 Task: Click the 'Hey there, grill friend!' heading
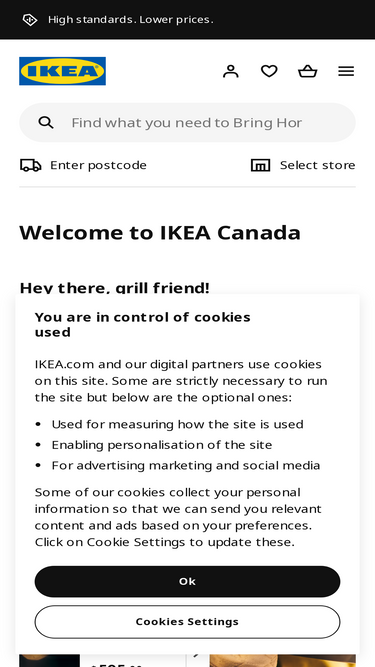[x=114, y=288]
